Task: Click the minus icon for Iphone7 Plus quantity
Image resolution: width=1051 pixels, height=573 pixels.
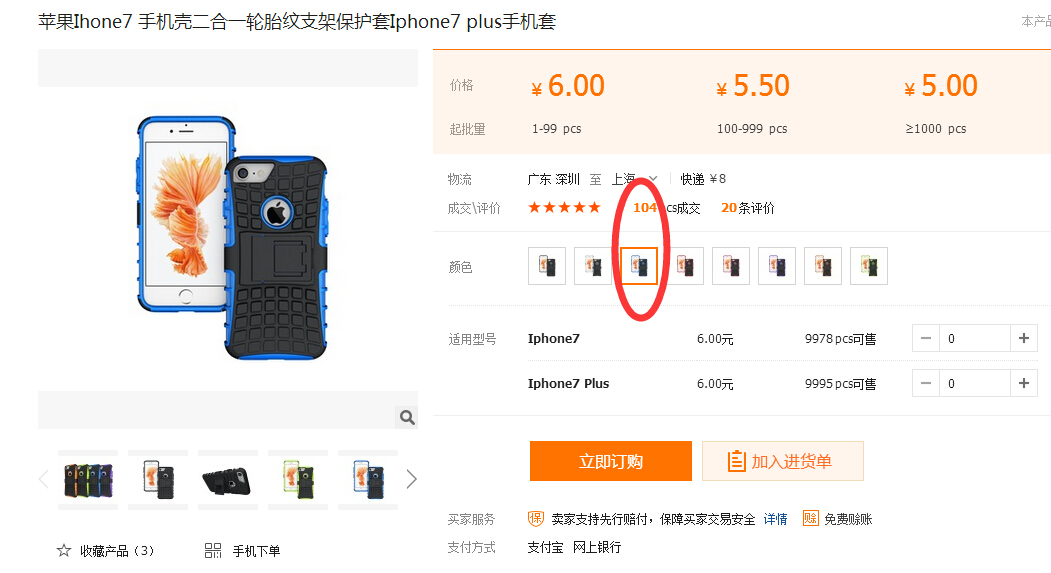Action: pyautogui.click(x=926, y=383)
